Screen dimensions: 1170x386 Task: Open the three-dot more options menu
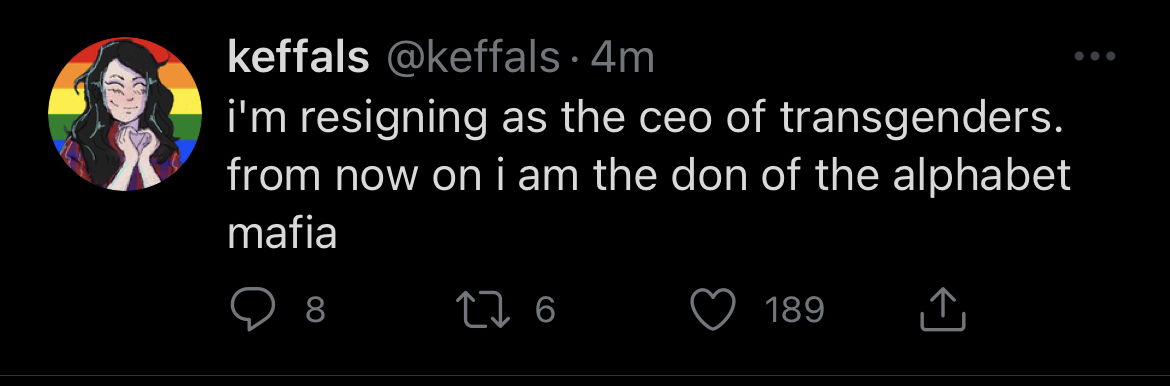click(x=1094, y=56)
